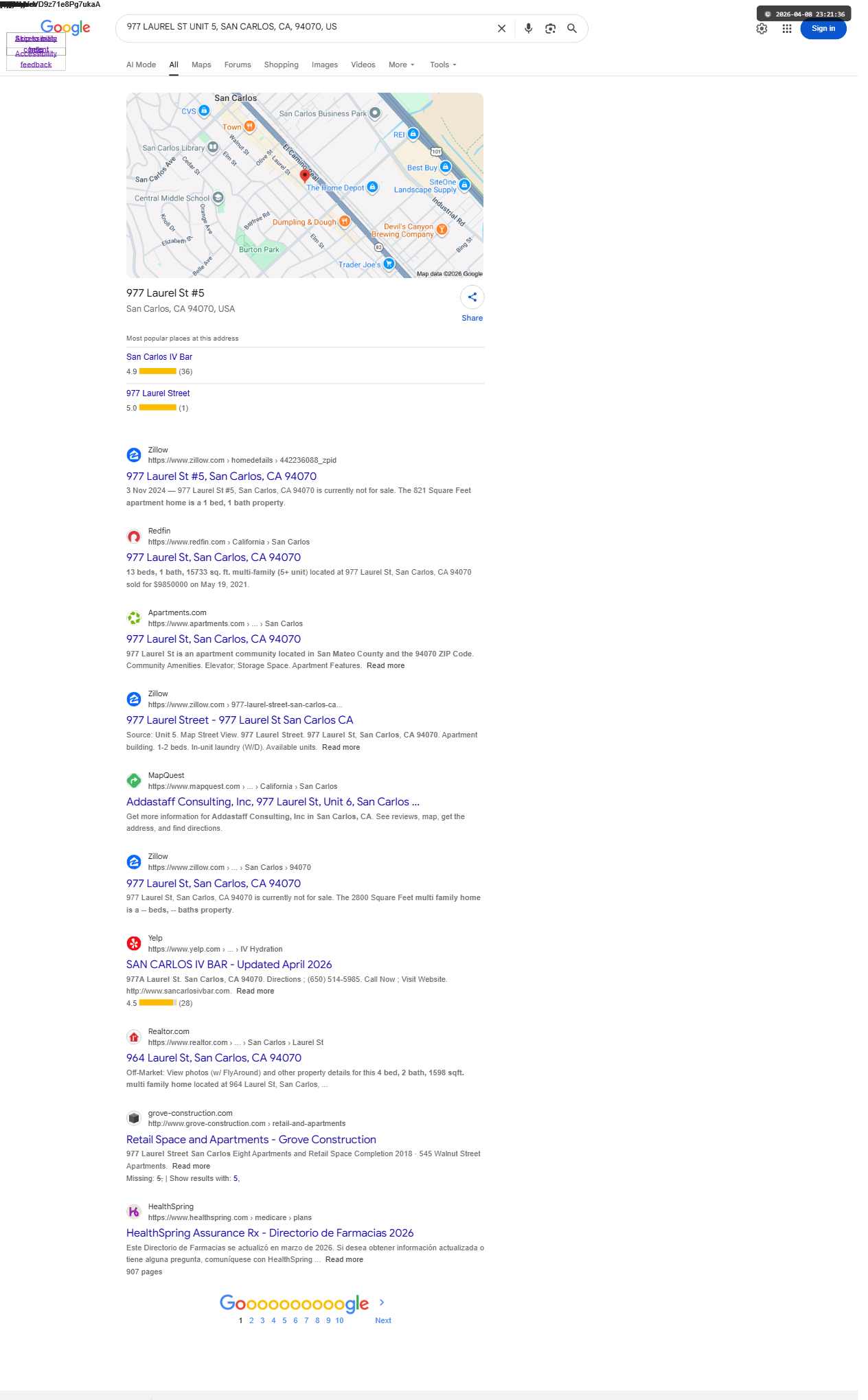Viewport: 868px width, 1400px height.
Task: Open 977 Laurel Street place link
Action: (158, 393)
